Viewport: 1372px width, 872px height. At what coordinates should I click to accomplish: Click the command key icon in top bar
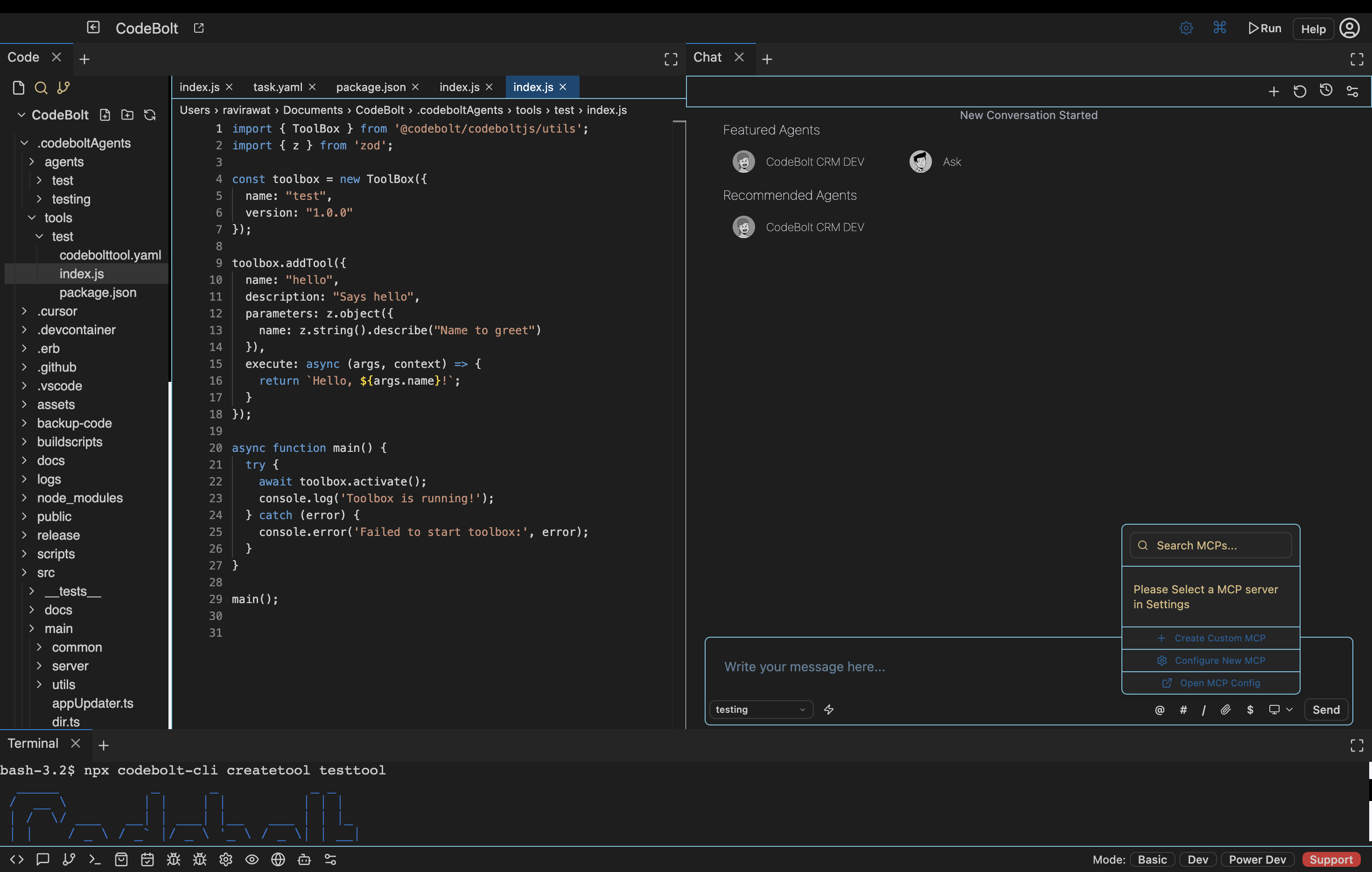[x=1220, y=28]
